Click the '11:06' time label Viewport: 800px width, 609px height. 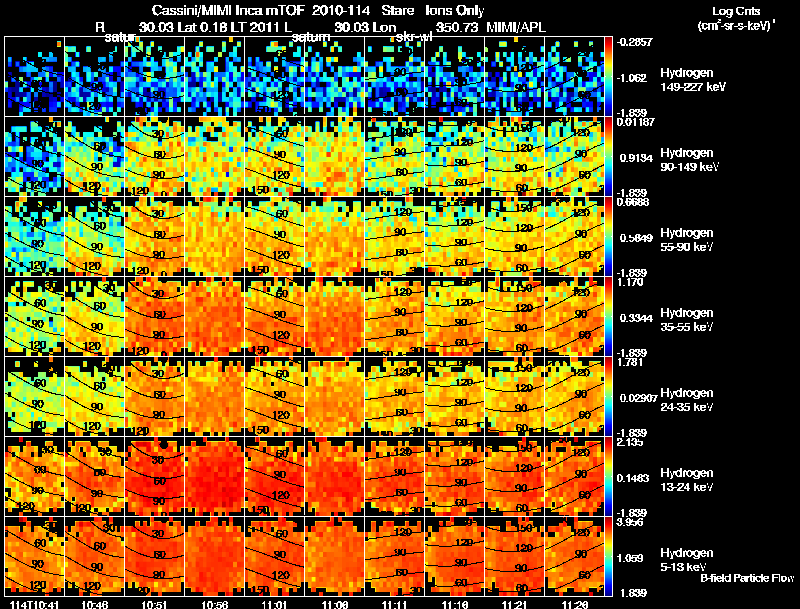[335, 604]
